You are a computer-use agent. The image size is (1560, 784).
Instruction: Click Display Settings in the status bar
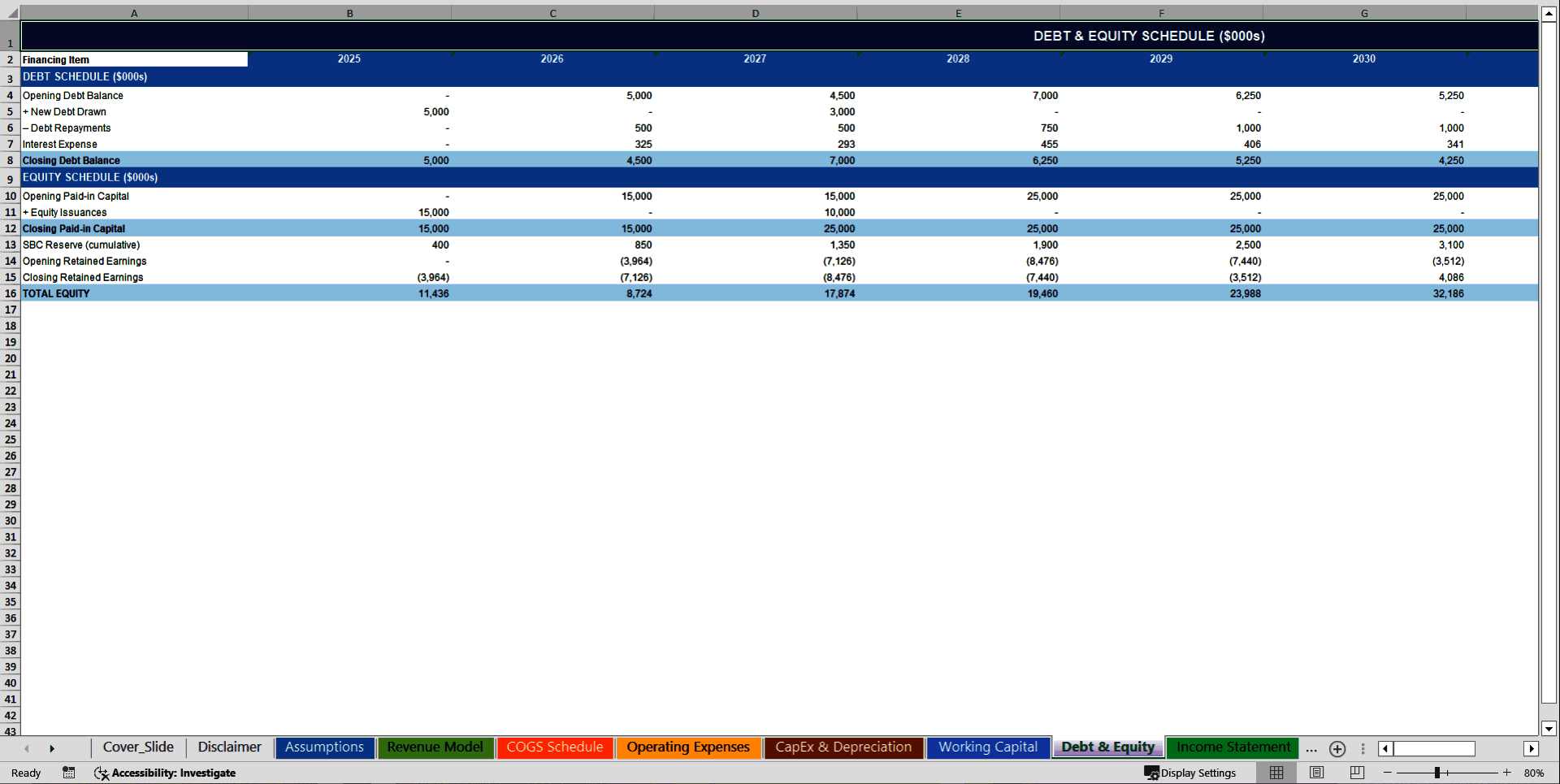[x=1192, y=773]
